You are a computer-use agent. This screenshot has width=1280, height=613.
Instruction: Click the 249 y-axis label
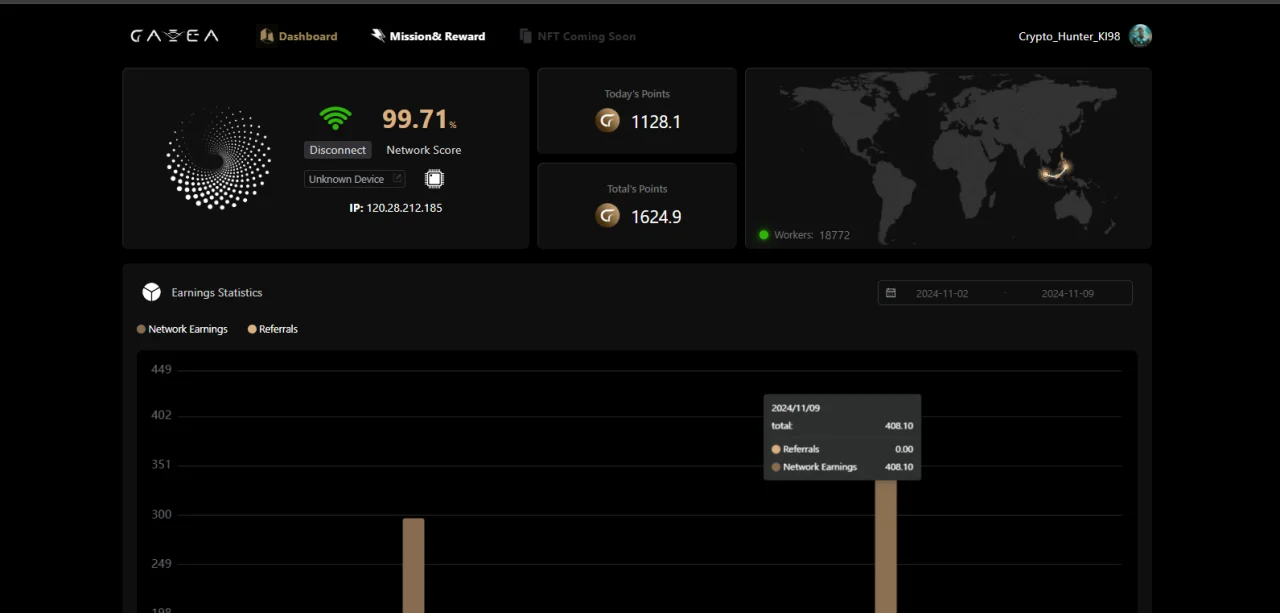coord(161,564)
